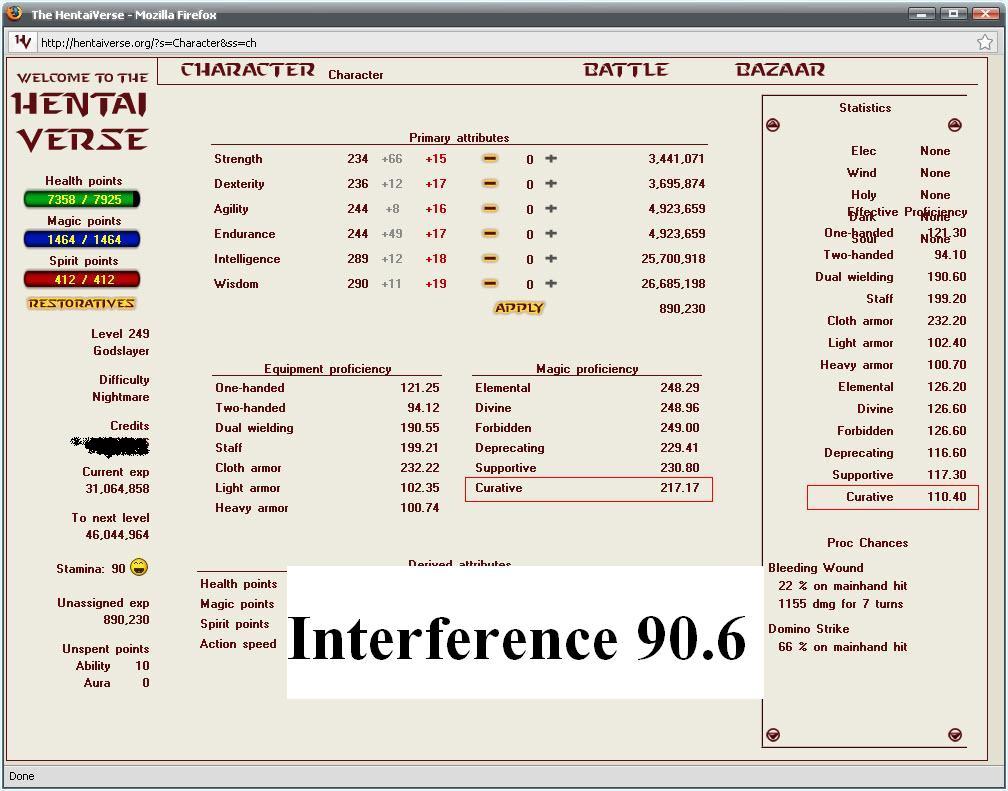Click the Dual wielding proficiency value 190.55
This screenshot has width=1008, height=791.
click(420, 428)
